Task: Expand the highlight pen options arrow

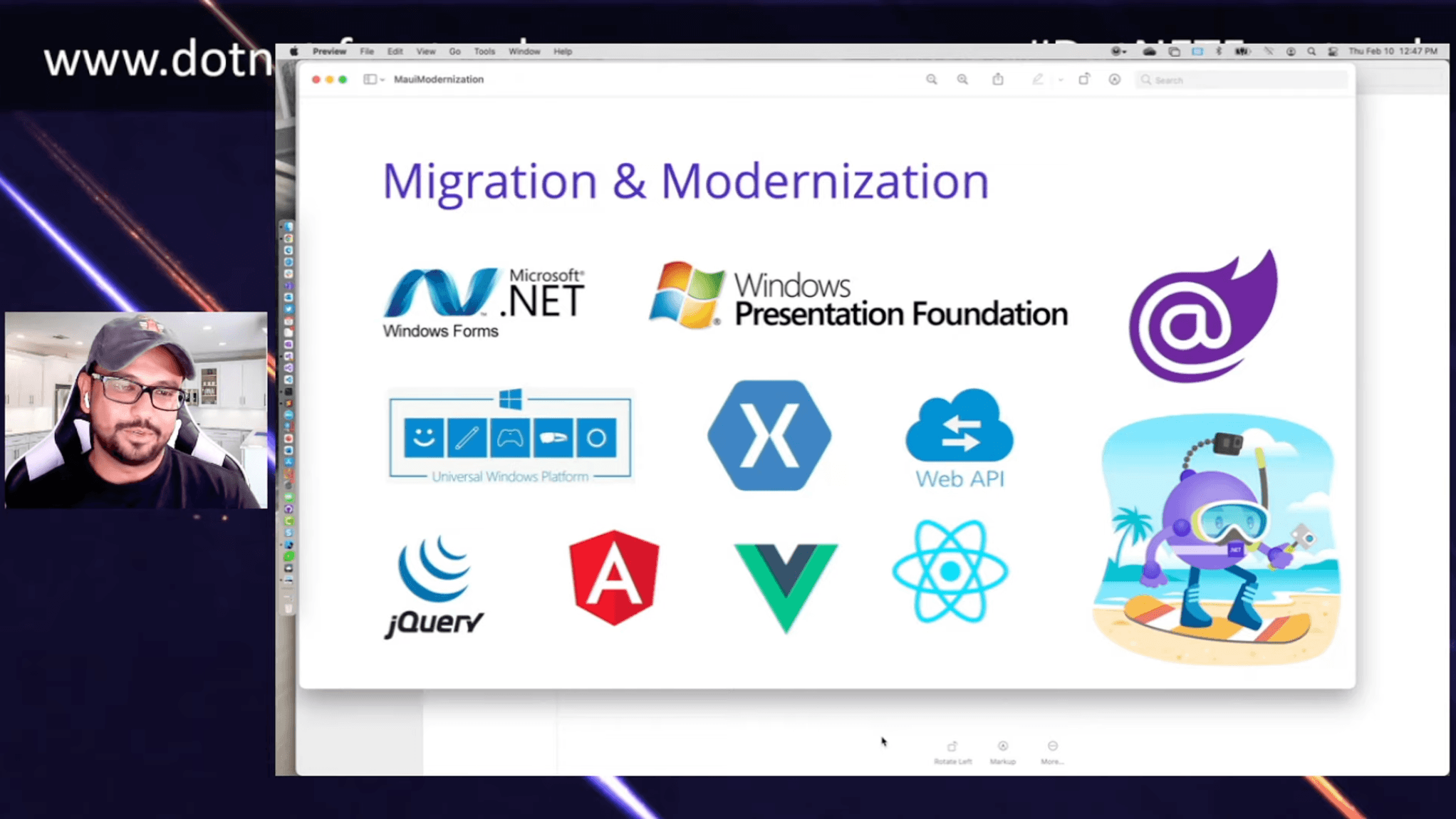Action: 1061,80
